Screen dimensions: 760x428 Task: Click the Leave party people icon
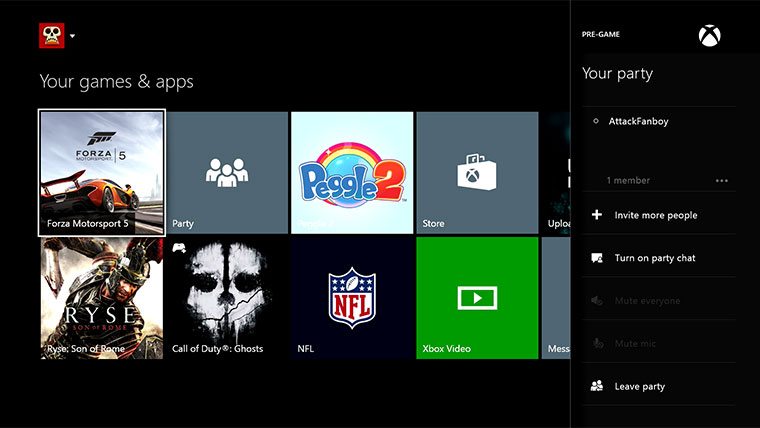click(597, 386)
